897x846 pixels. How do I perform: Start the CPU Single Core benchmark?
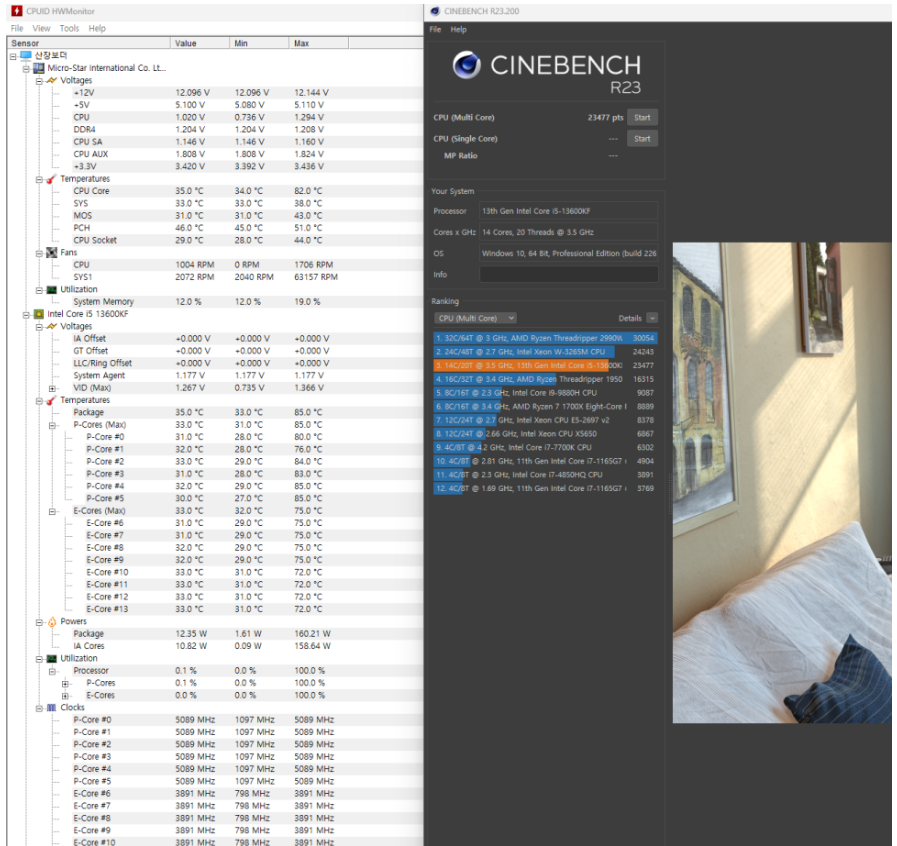point(642,138)
